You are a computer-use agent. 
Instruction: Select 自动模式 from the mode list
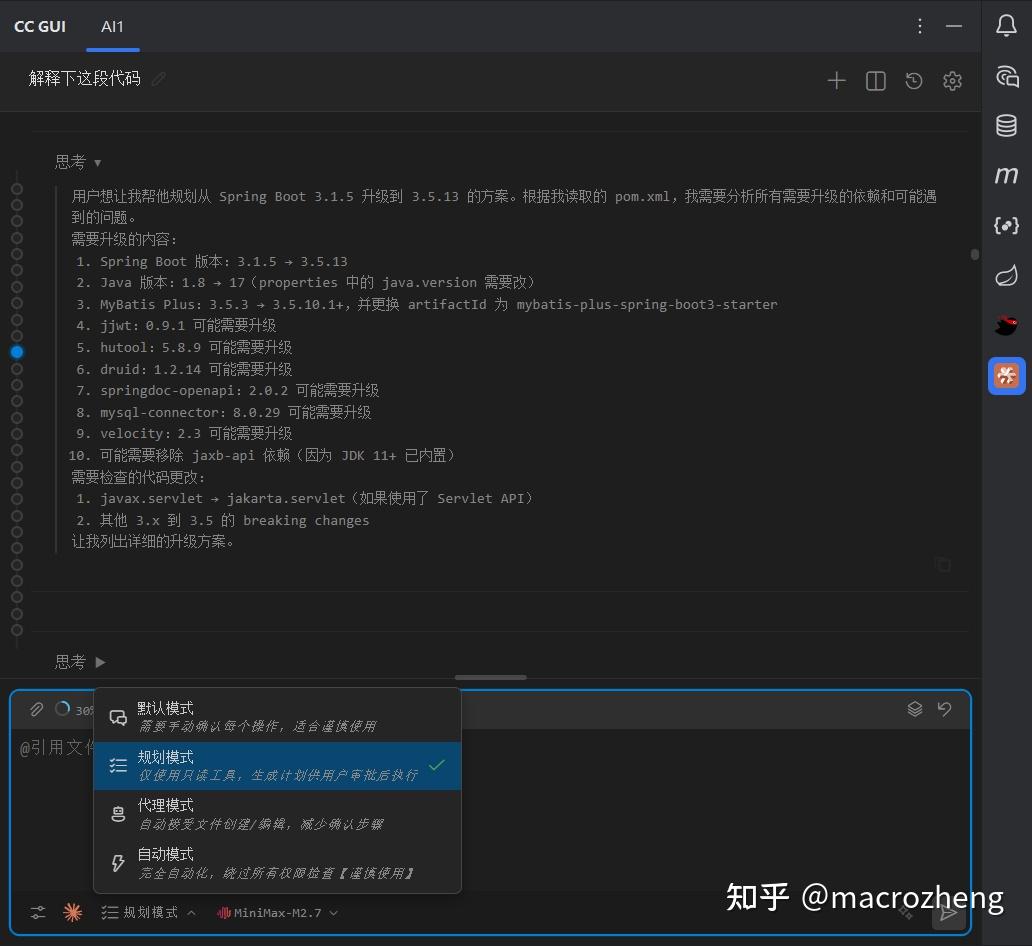(x=277, y=863)
